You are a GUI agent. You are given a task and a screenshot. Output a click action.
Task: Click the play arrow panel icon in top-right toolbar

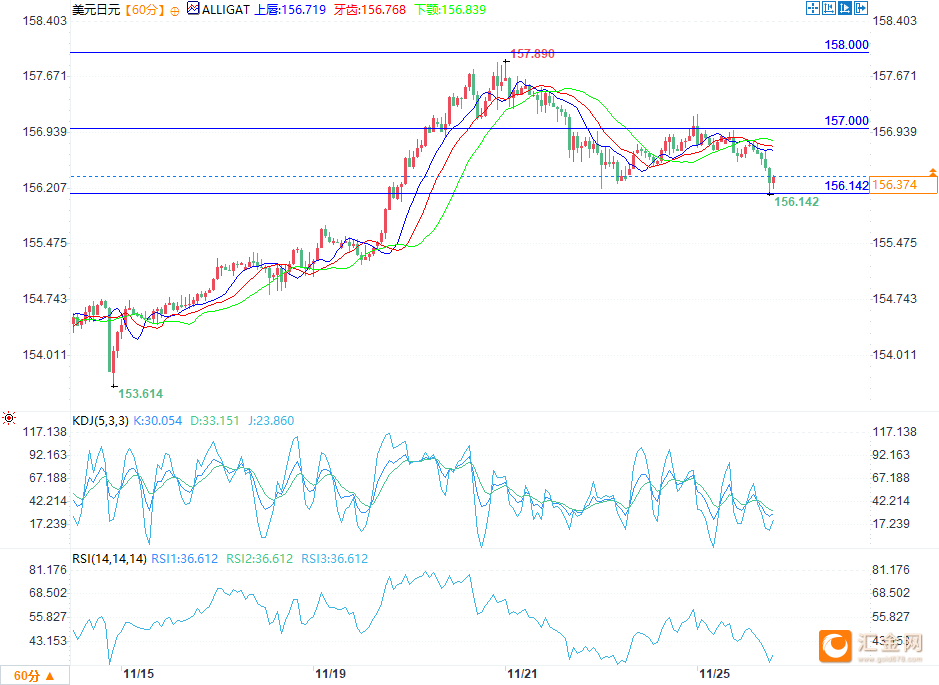pyautogui.click(x=845, y=8)
